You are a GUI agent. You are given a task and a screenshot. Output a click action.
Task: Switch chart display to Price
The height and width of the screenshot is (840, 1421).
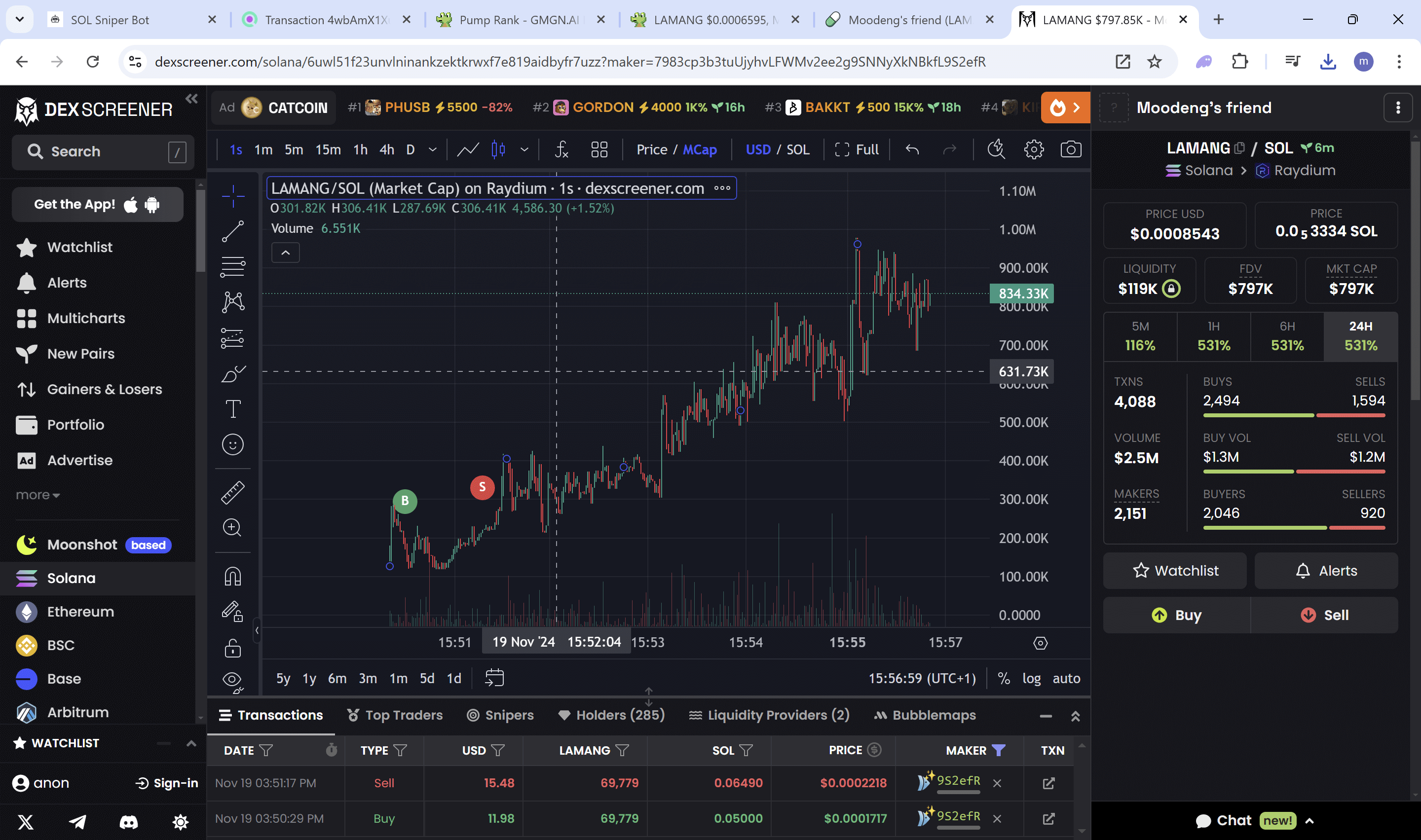point(652,149)
